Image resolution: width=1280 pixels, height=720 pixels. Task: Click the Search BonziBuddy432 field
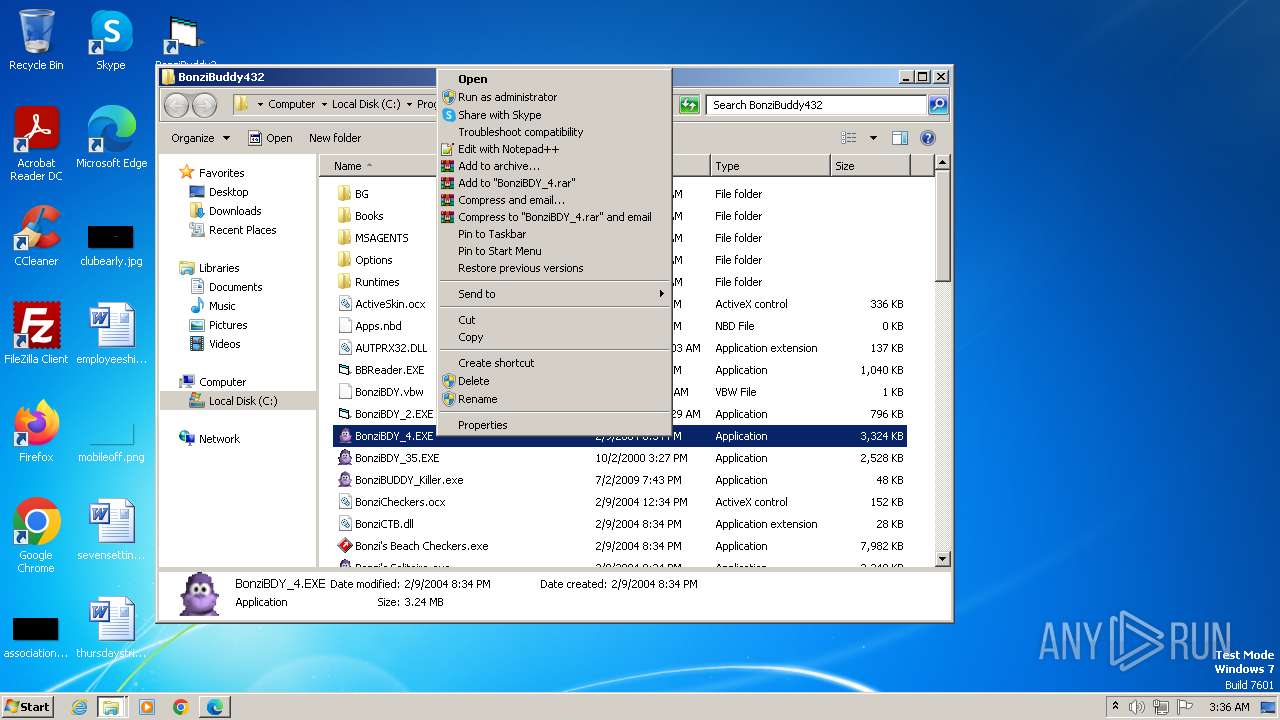pos(817,104)
